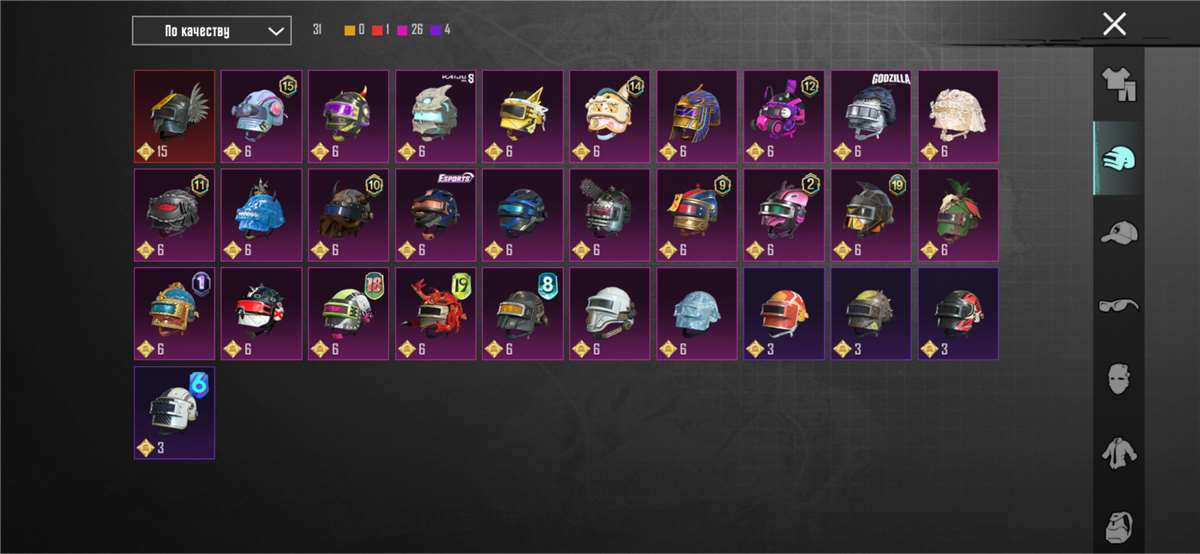This screenshot has width=1200, height=554.
Task: Select the pink bunny-eared helmet badge 12
Action: click(x=784, y=116)
